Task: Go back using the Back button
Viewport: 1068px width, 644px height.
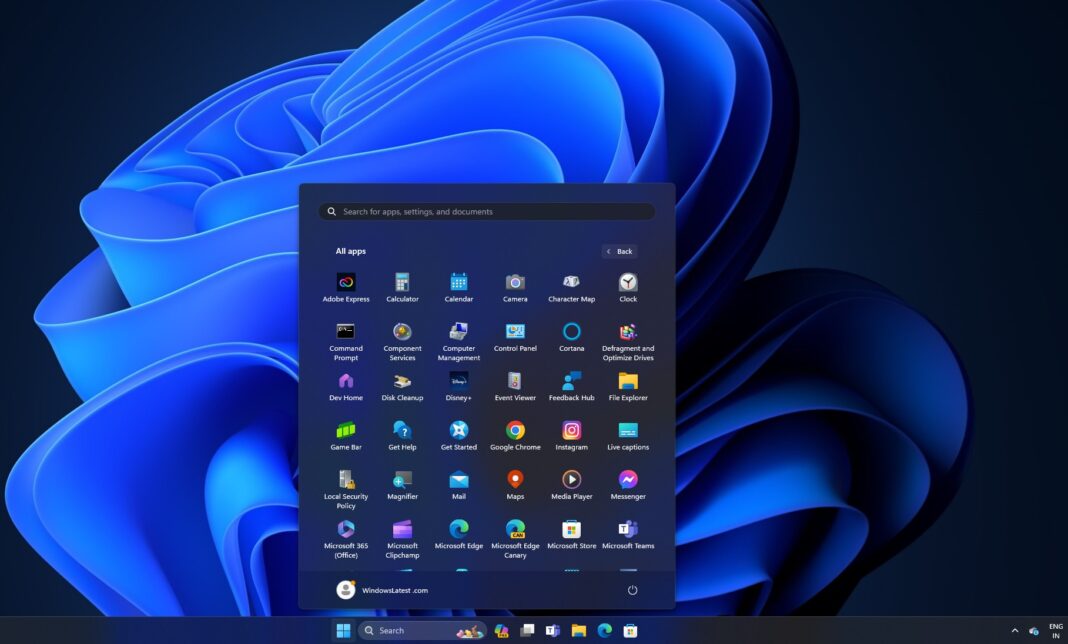Action: point(618,251)
